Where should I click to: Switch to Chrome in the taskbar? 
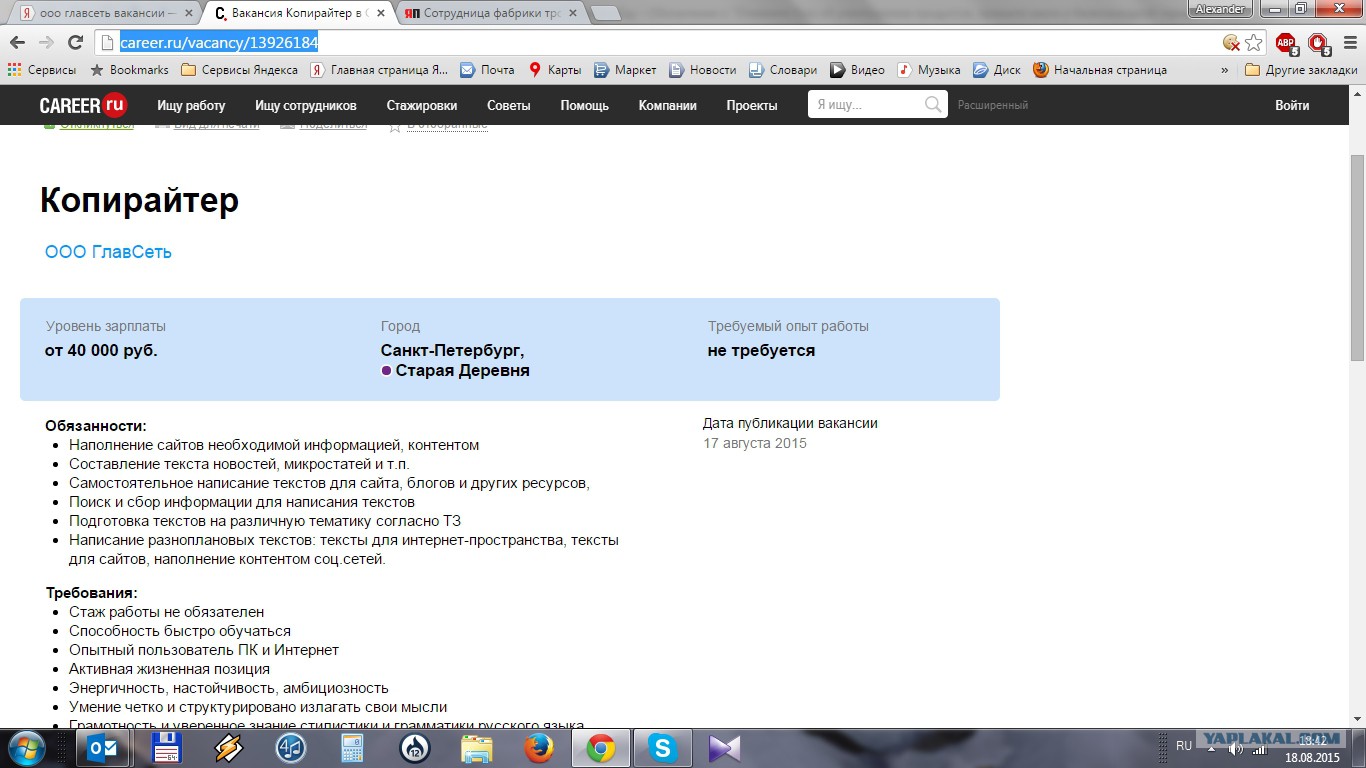click(601, 748)
